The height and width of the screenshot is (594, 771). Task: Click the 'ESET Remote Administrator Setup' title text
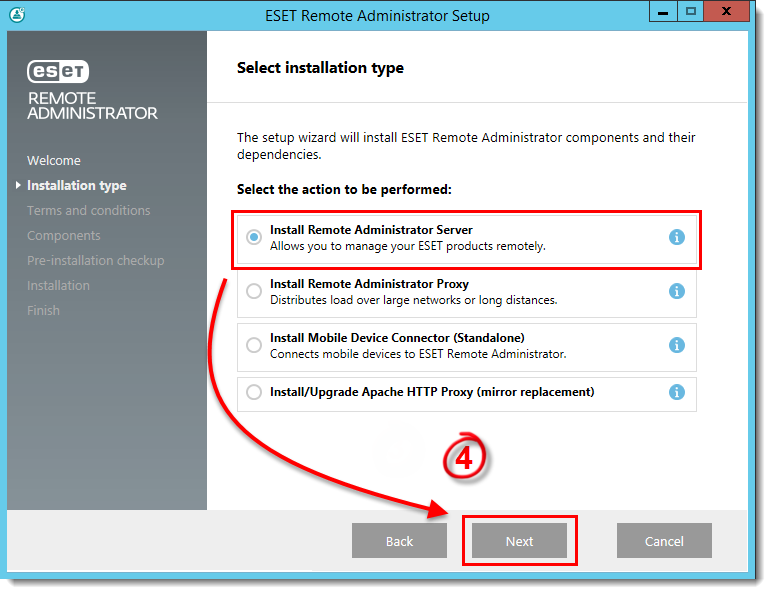(377, 16)
